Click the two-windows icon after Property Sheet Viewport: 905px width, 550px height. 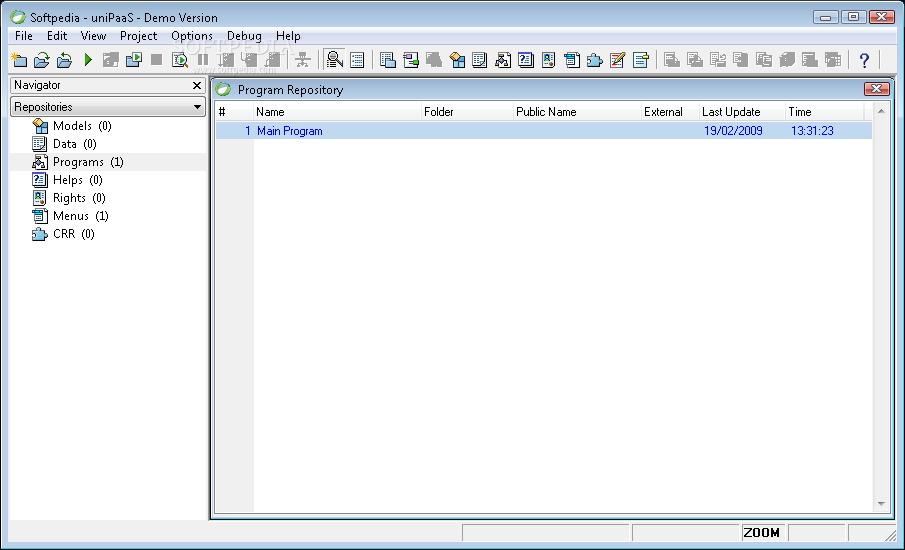point(388,59)
